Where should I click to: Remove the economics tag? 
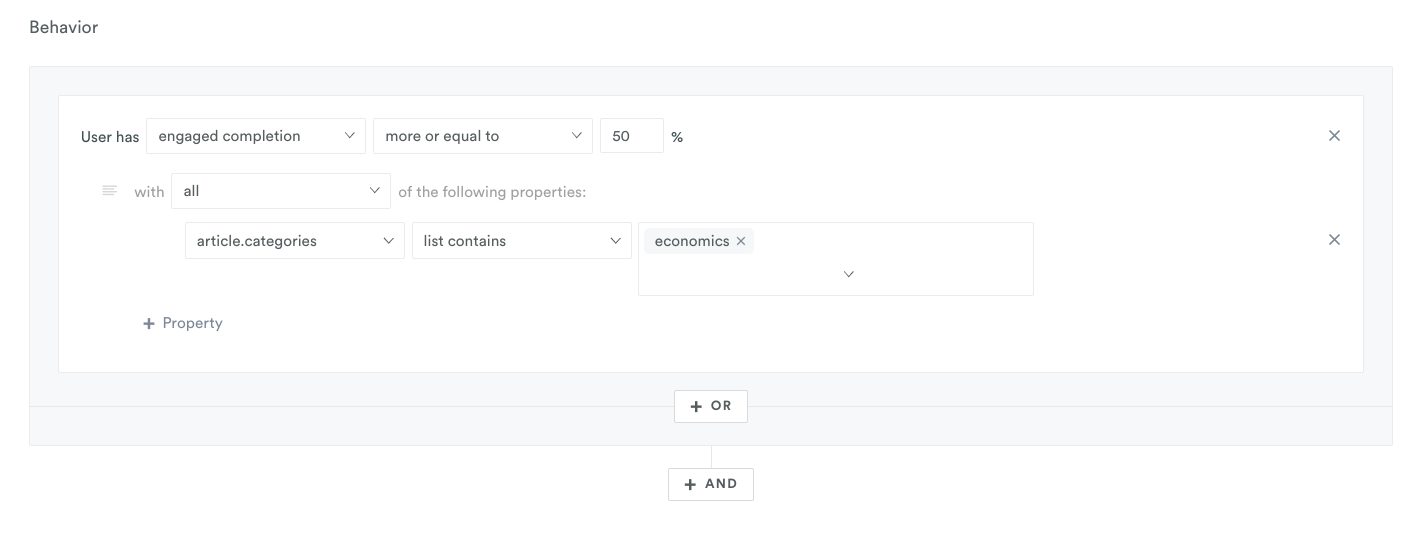(x=741, y=241)
